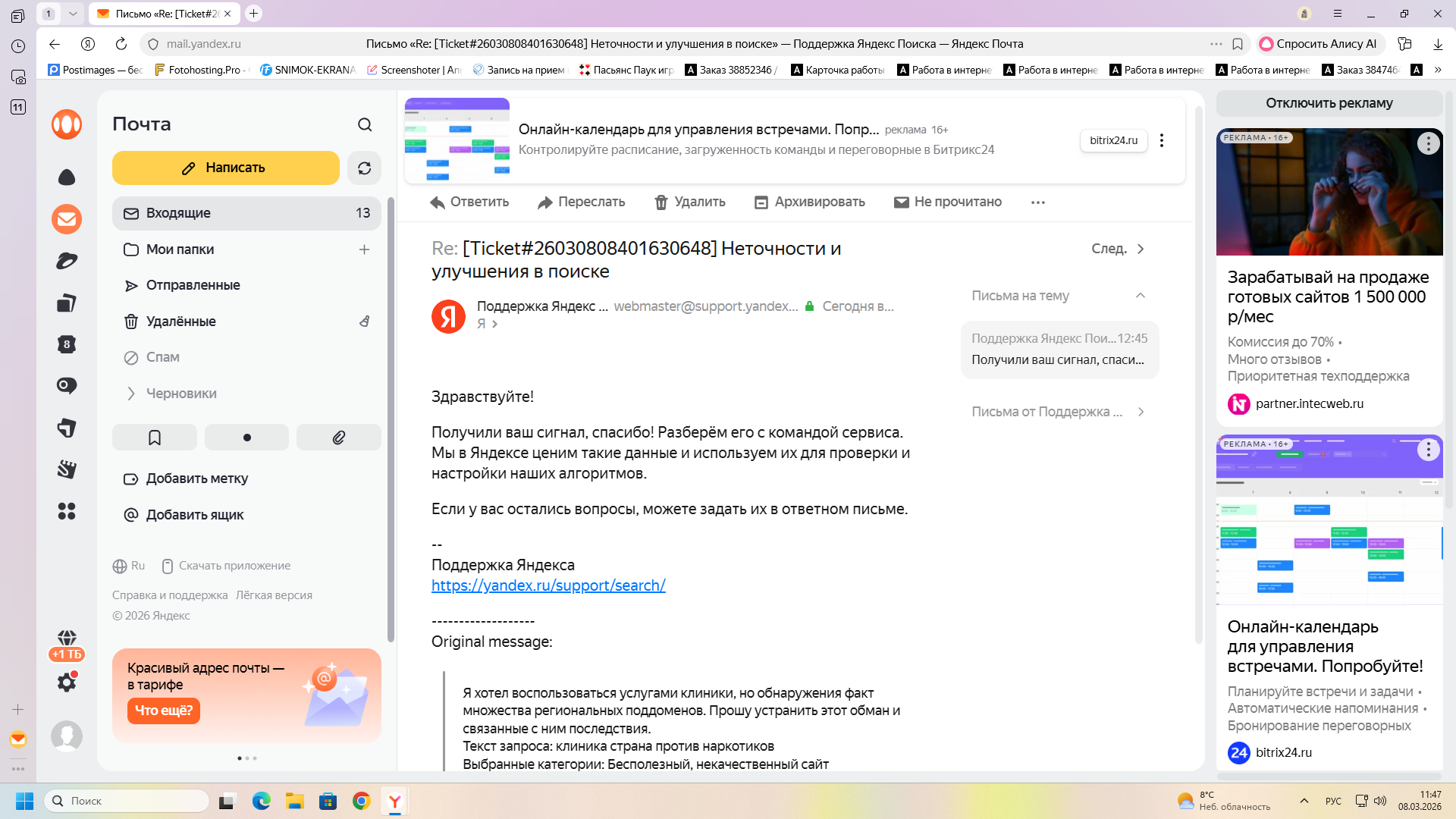Click the Windows taskbar search field
The image size is (1456, 819).
[127, 801]
